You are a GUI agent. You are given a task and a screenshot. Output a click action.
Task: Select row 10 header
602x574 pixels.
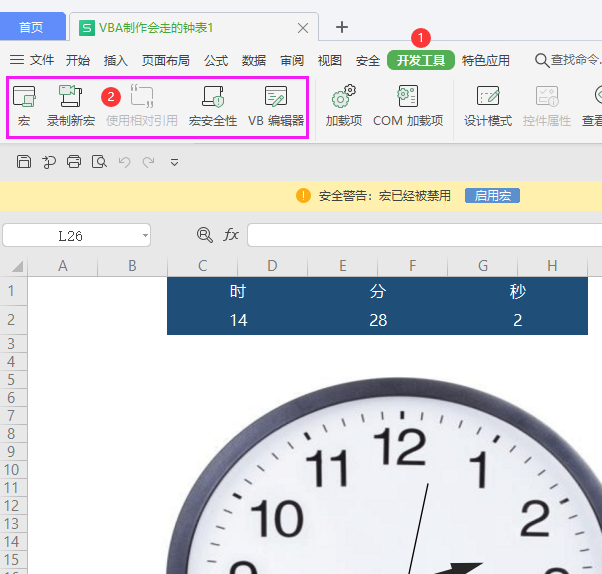13,470
